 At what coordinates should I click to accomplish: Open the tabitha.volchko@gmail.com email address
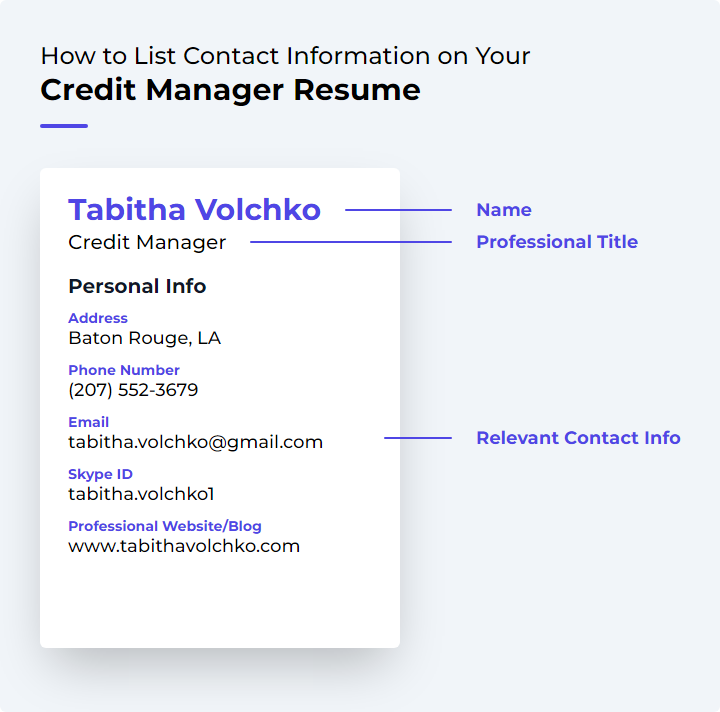[196, 442]
